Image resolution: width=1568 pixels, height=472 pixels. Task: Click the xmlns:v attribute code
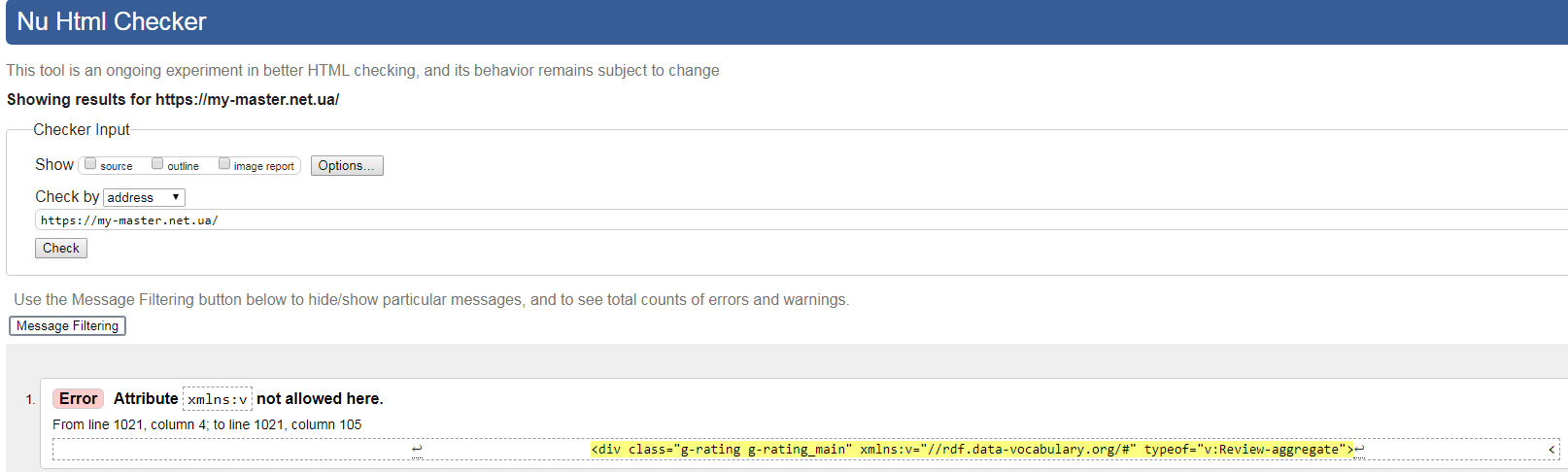click(218, 399)
